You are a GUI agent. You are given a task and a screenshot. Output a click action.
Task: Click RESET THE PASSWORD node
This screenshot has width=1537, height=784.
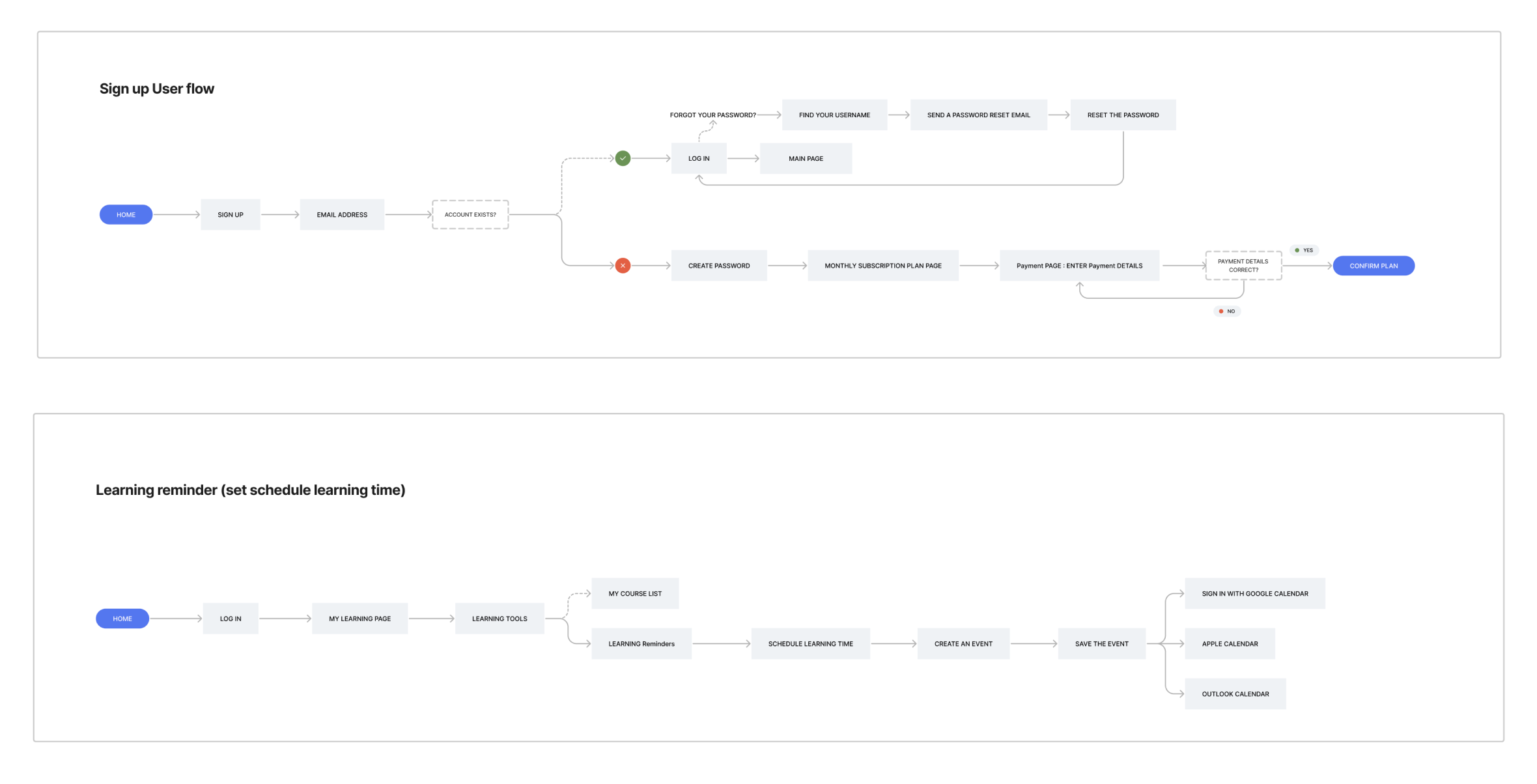click(x=1122, y=115)
